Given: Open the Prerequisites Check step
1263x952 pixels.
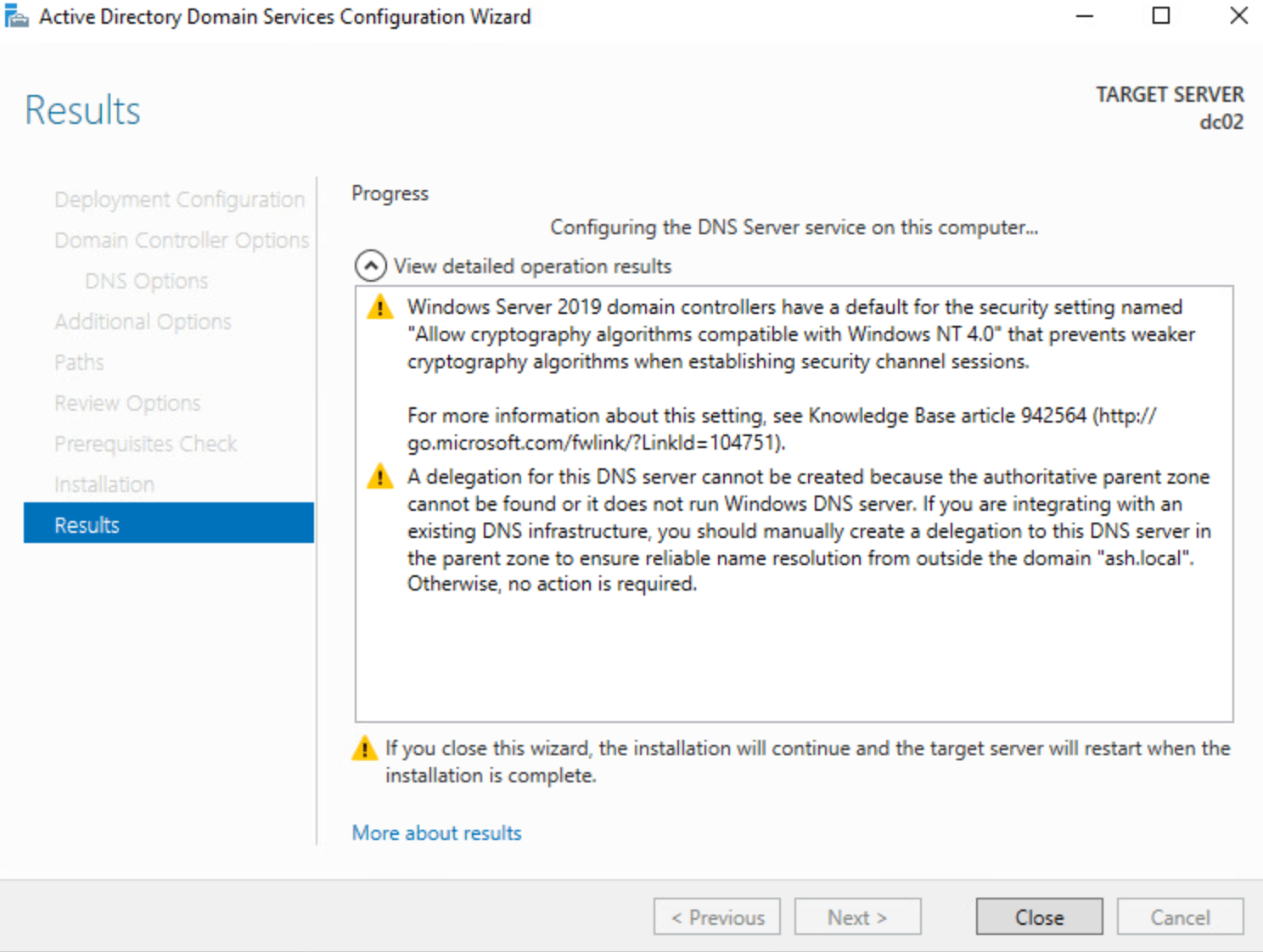Looking at the screenshot, I should 145,444.
